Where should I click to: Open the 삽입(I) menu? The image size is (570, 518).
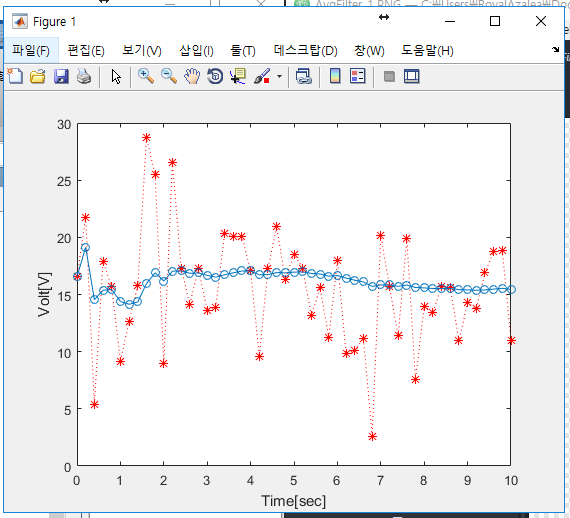196,51
